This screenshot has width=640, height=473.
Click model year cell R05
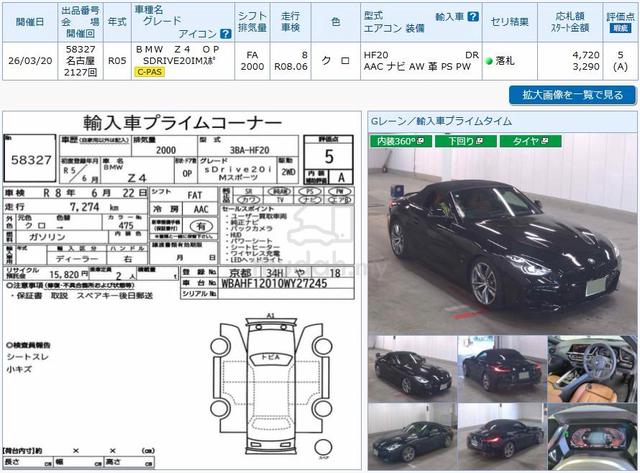click(117, 61)
